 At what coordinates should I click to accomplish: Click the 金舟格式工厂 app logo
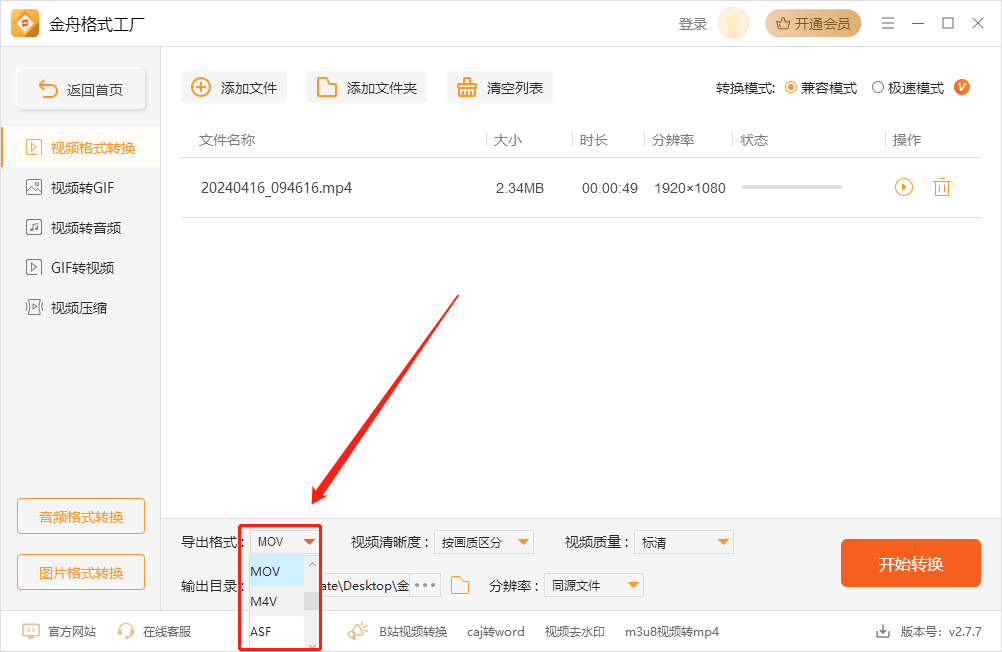point(25,24)
